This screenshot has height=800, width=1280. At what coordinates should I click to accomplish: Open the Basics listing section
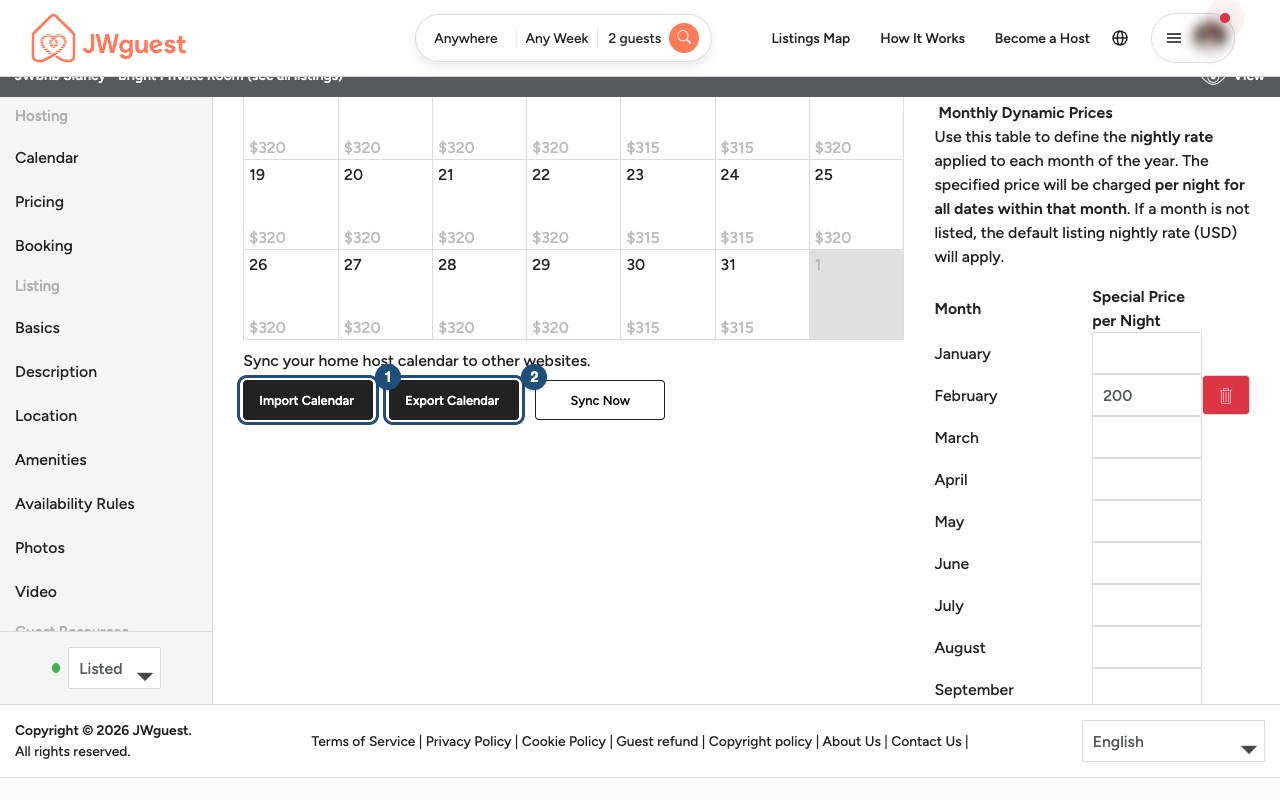(37, 328)
